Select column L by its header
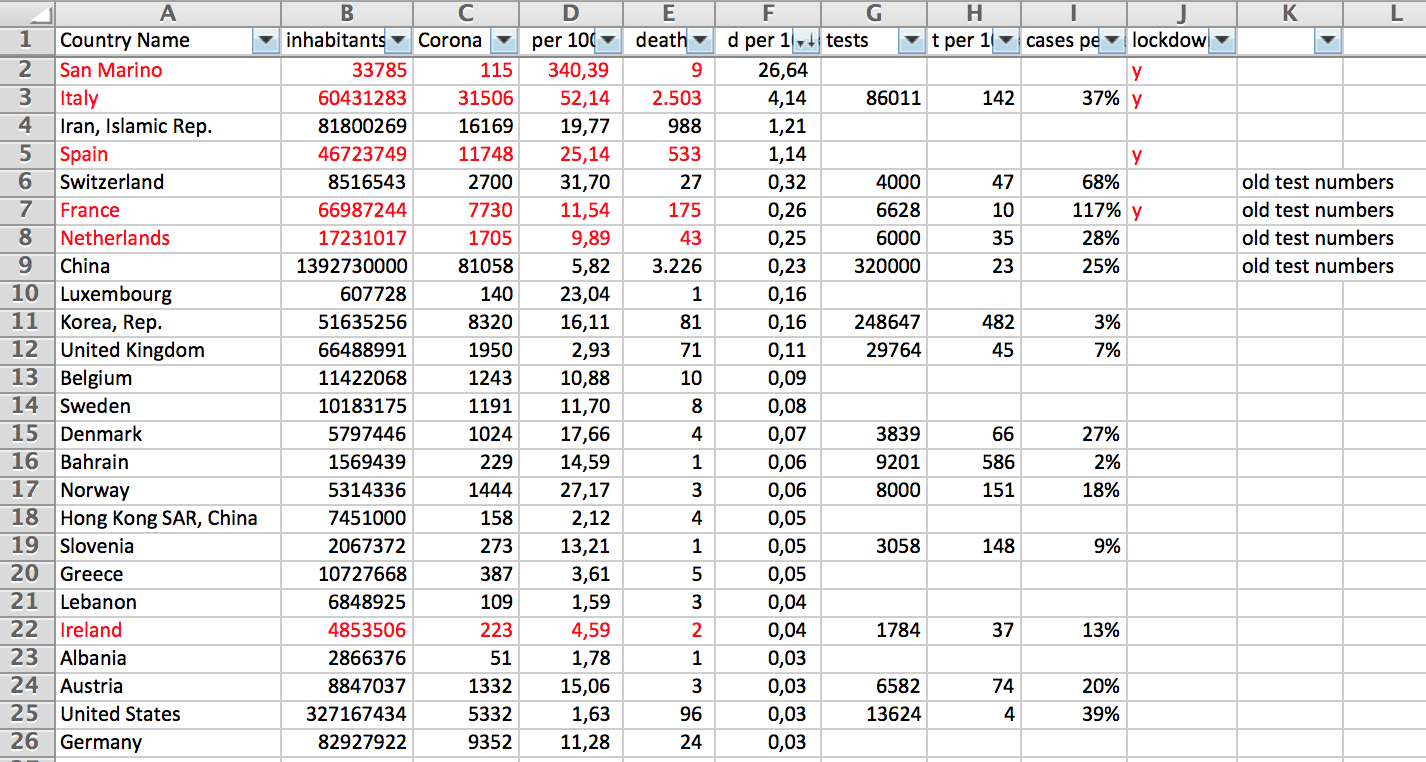This screenshot has height=762, width=1426. pyautogui.click(x=1395, y=13)
